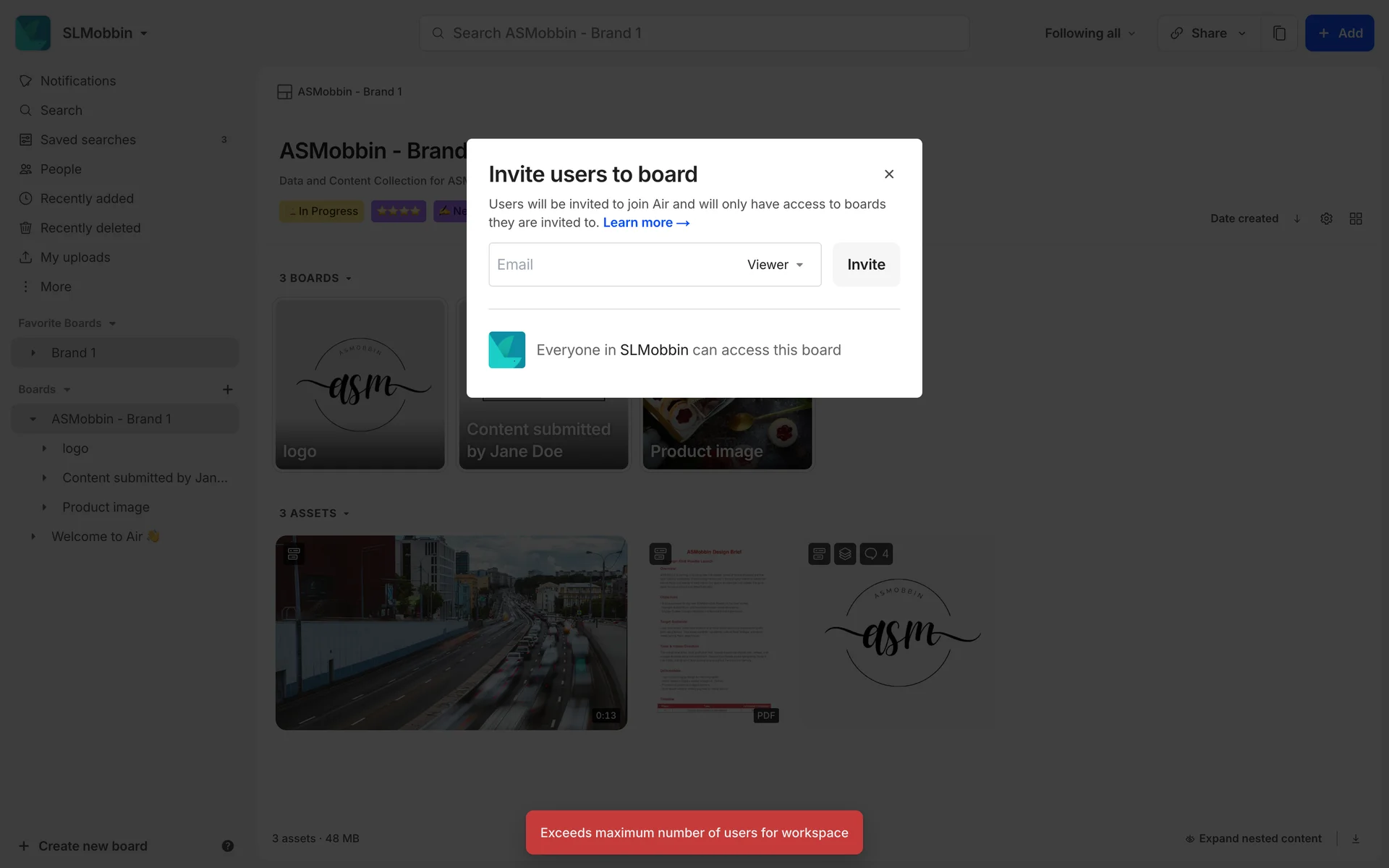Toggle Expand nested content
The image size is (1389, 868).
coord(1253,838)
